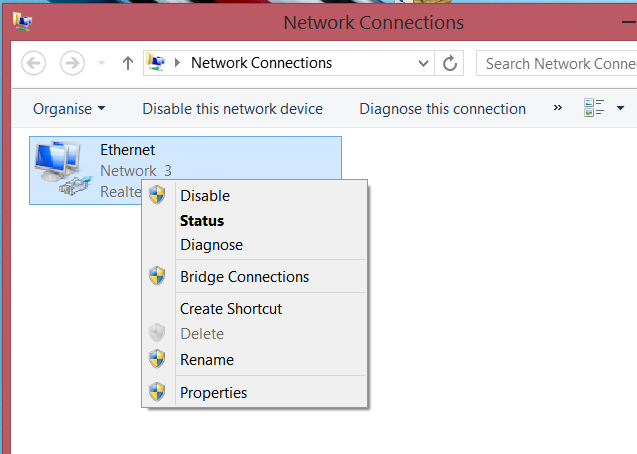Show more toolbar commands chevron
Viewport: 637px width, 454px height.
click(x=558, y=108)
